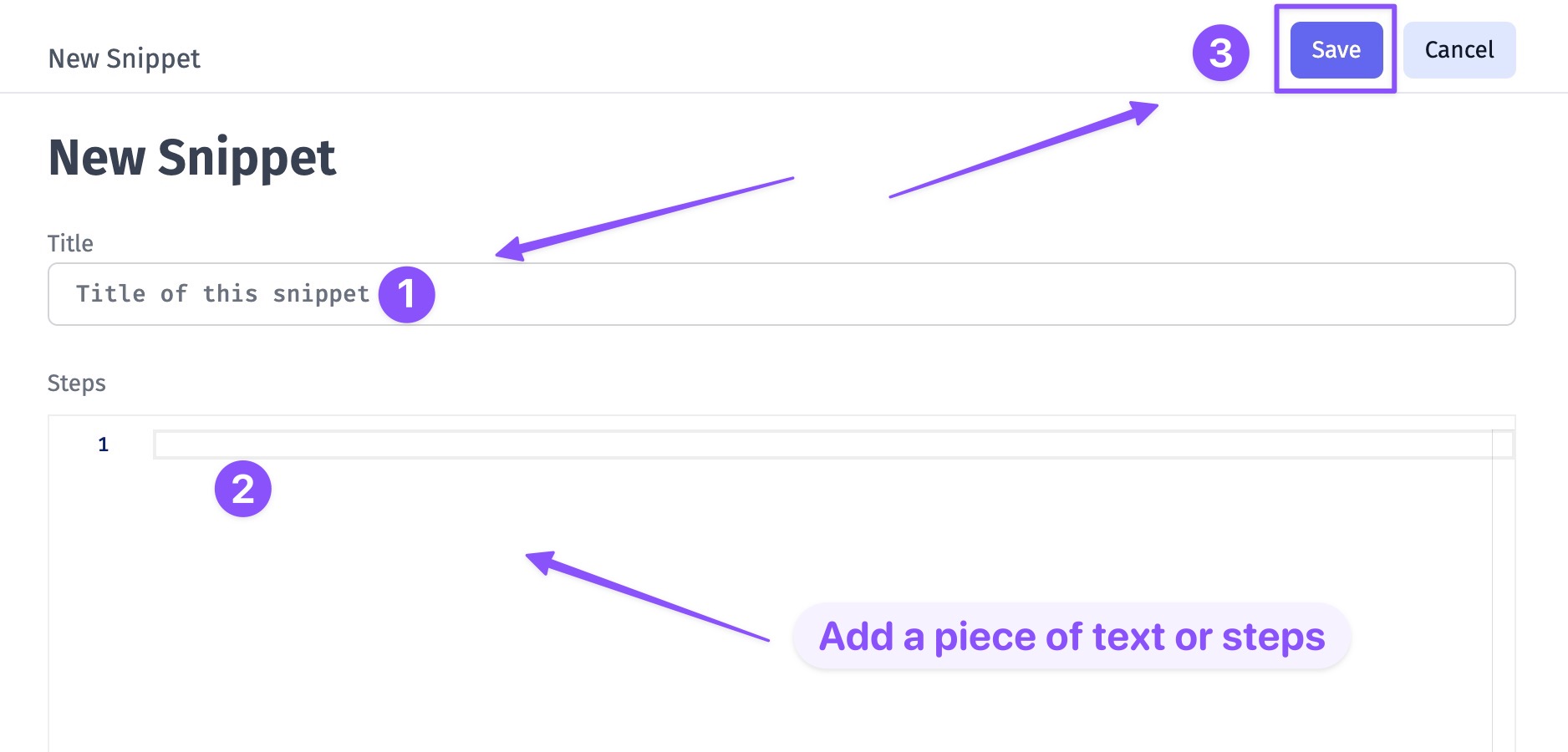Click the Save button

1336,50
